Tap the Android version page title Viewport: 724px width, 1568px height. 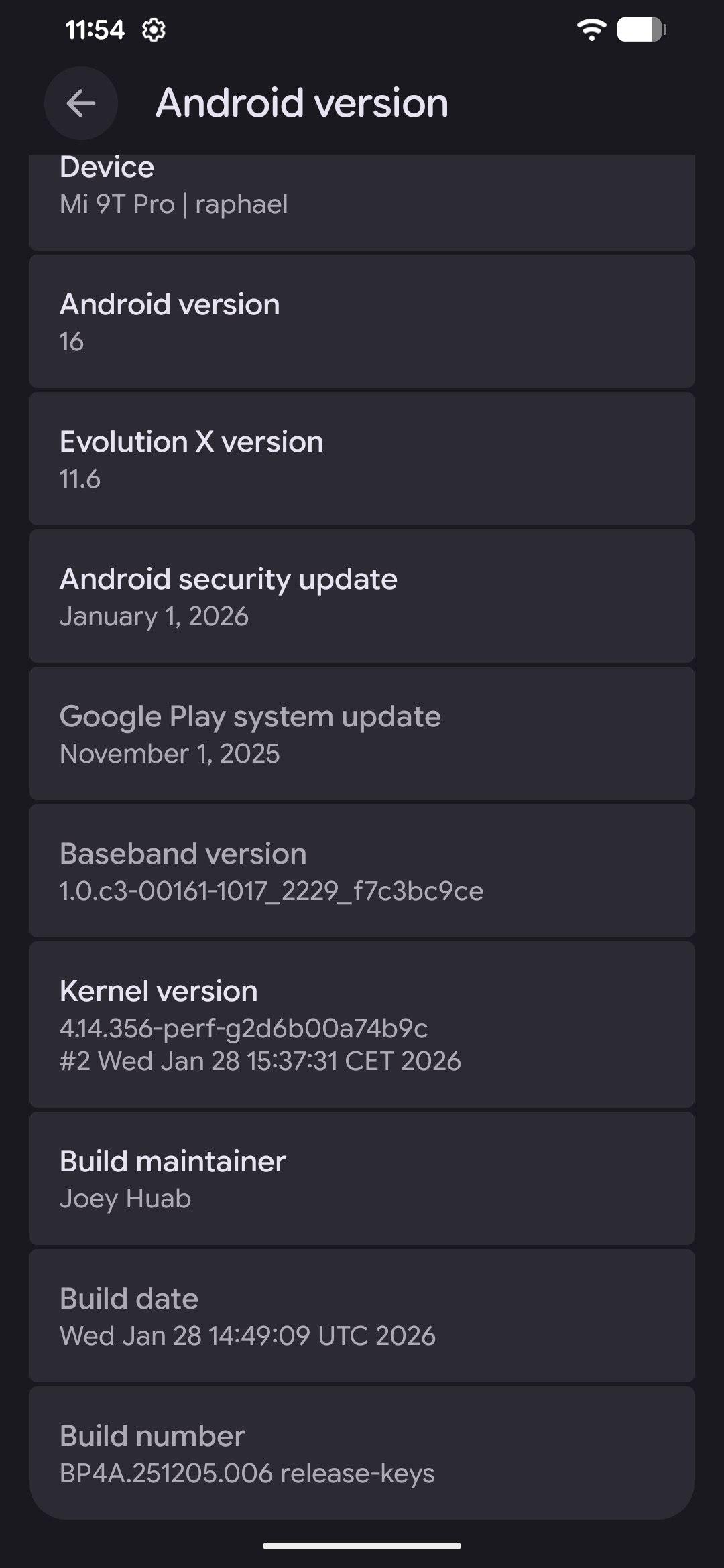tap(302, 103)
